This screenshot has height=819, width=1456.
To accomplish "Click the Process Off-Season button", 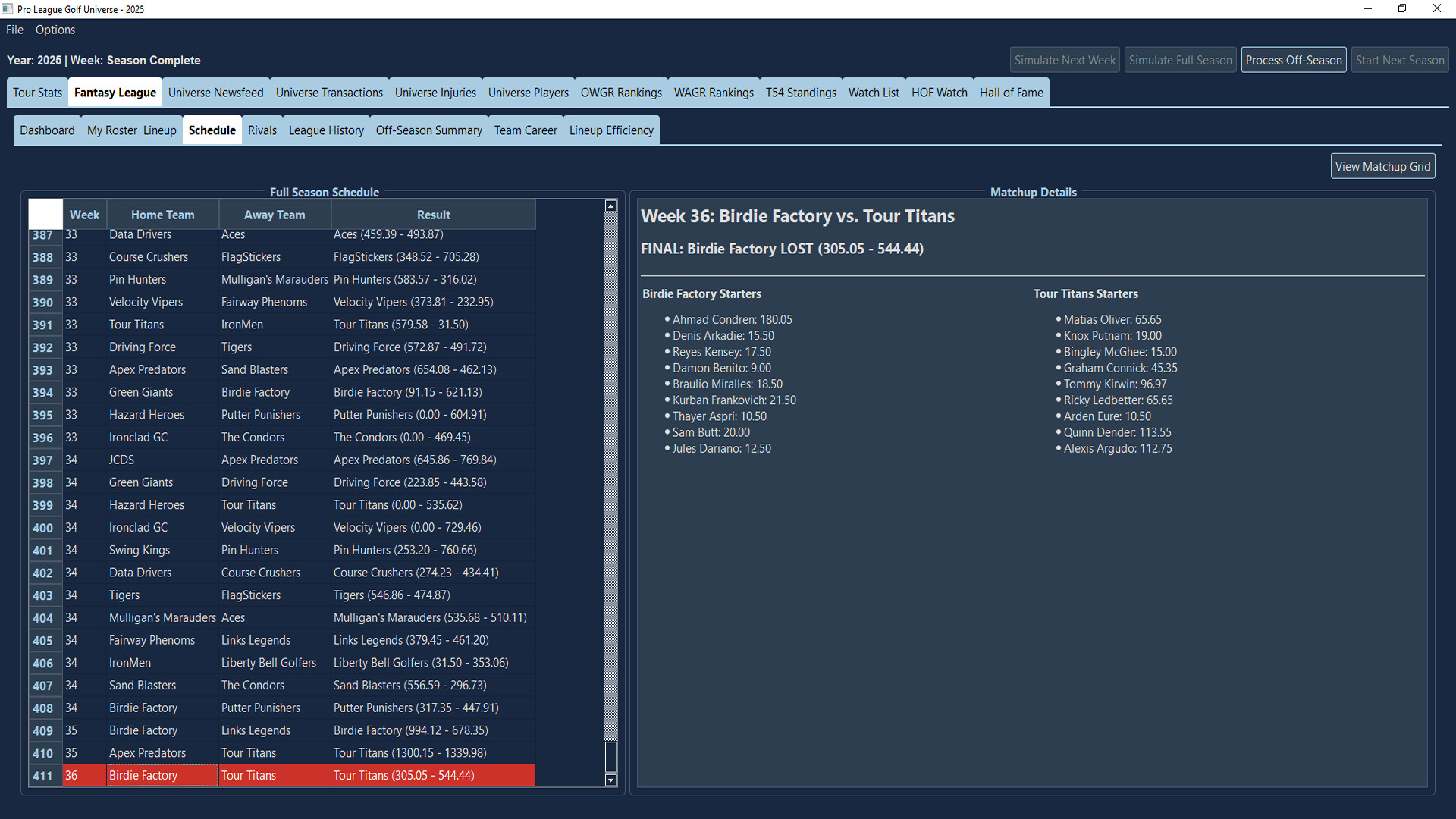I will 1293,59.
